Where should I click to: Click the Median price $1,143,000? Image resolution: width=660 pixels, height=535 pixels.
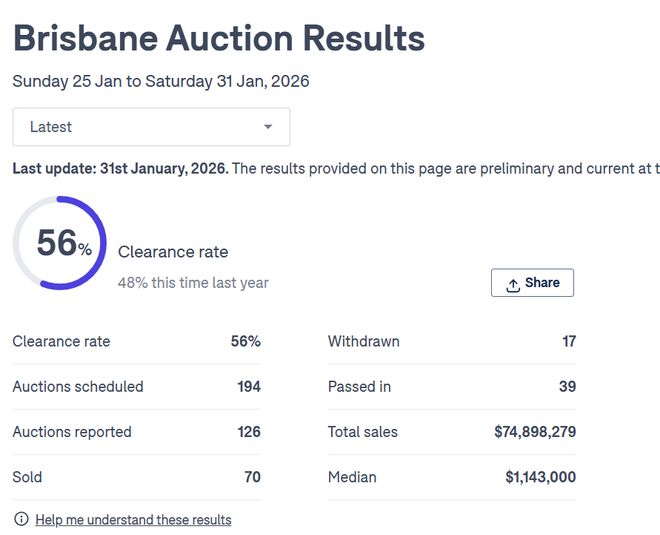540,477
